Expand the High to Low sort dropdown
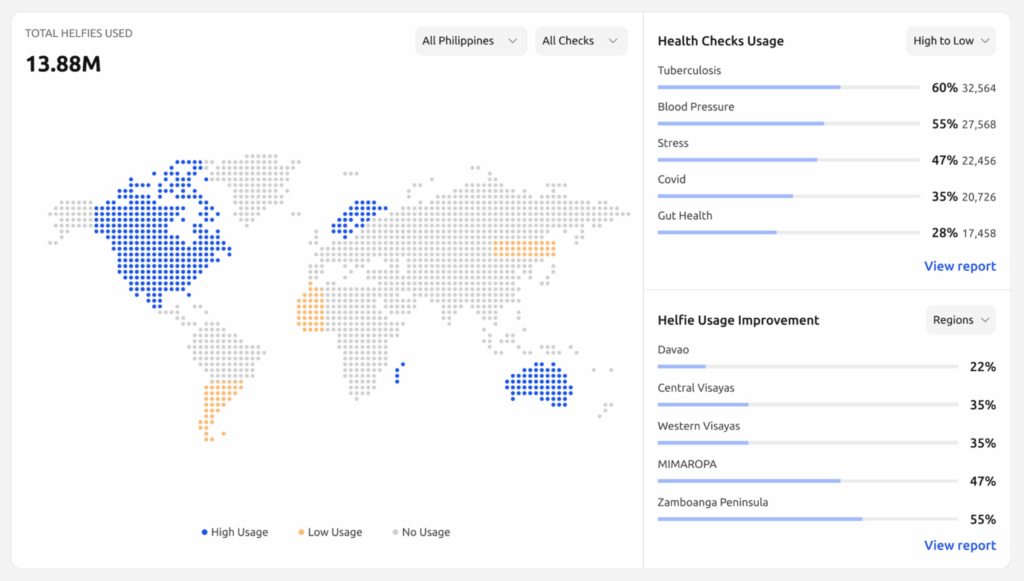 click(x=951, y=41)
